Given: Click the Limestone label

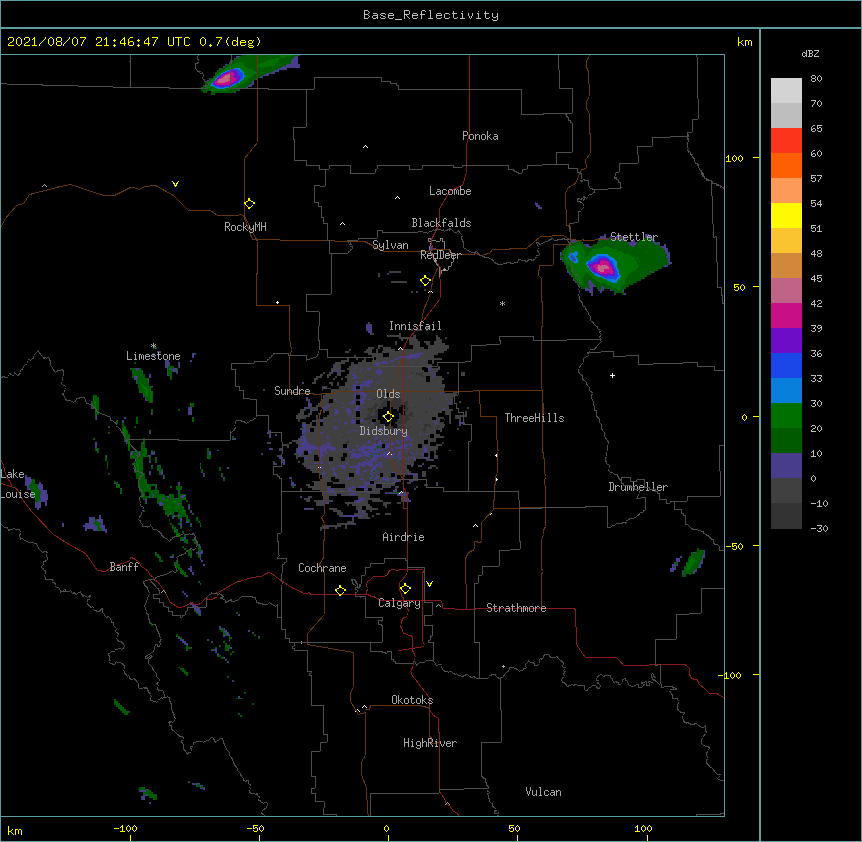Looking at the screenshot, I should [153, 356].
